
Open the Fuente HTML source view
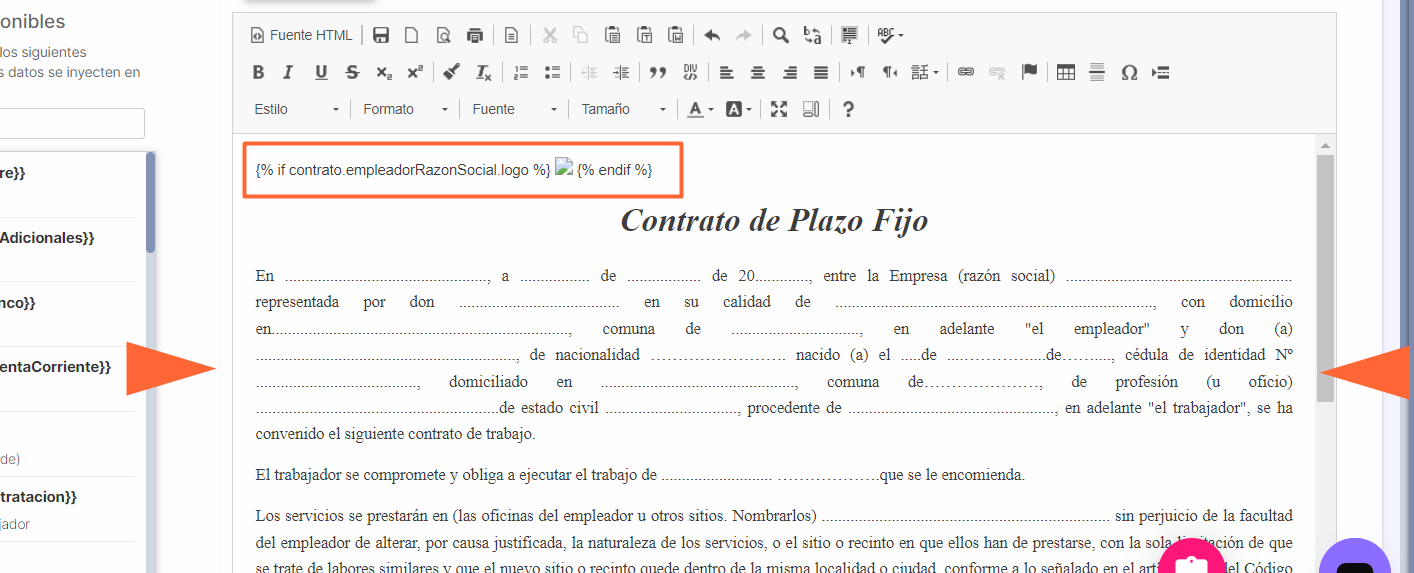click(x=302, y=35)
